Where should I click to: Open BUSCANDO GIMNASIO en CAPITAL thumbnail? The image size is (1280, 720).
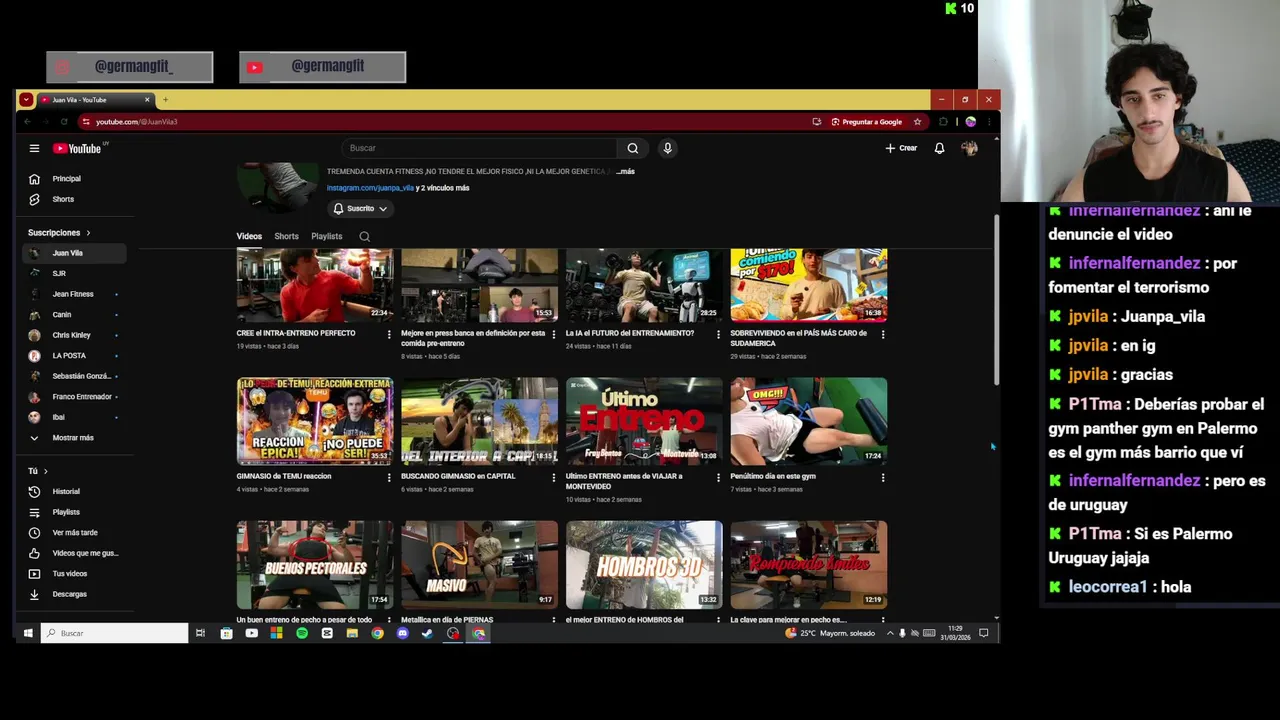(479, 421)
